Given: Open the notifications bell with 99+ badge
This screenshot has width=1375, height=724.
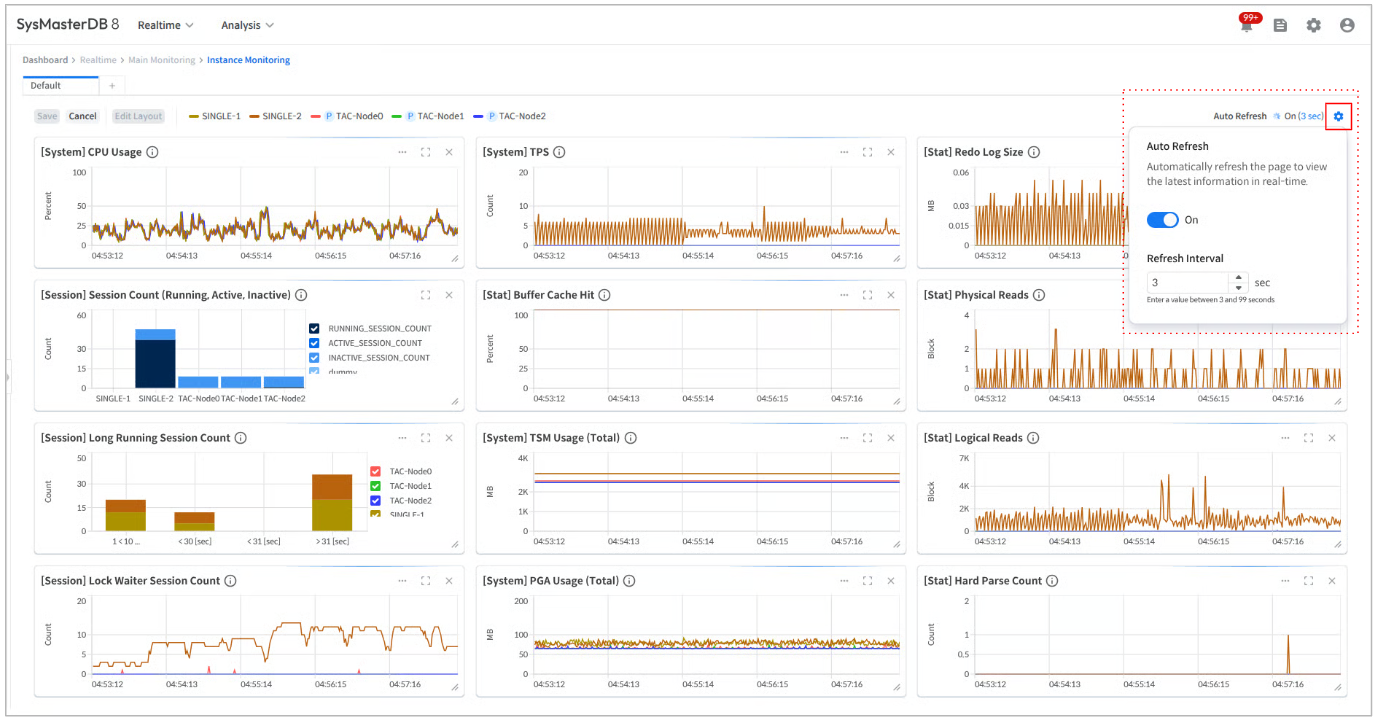Looking at the screenshot, I should pos(1246,26).
